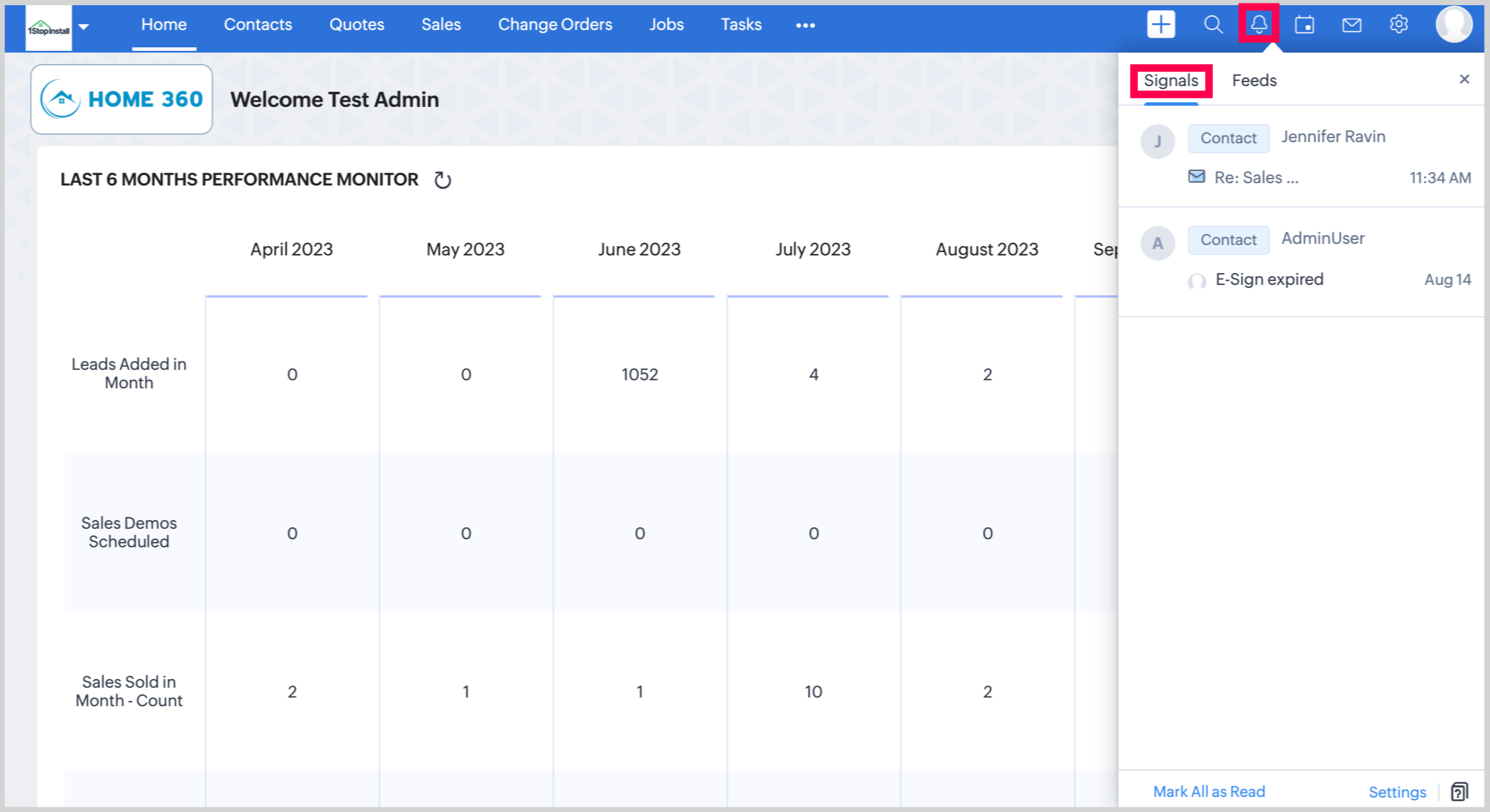Open the settings gear icon
The height and width of the screenshot is (812, 1490).
[1398, 24]
